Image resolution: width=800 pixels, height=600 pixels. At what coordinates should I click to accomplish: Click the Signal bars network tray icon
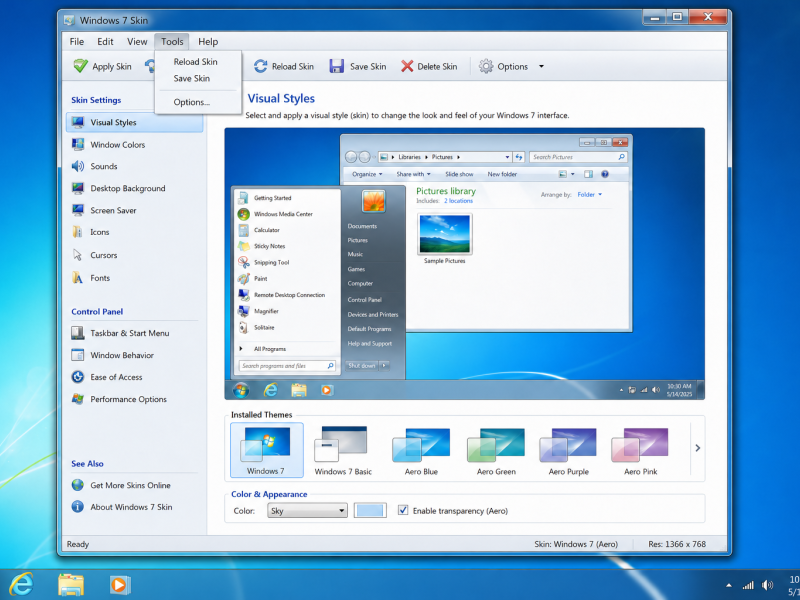click(x=748, y=585)
